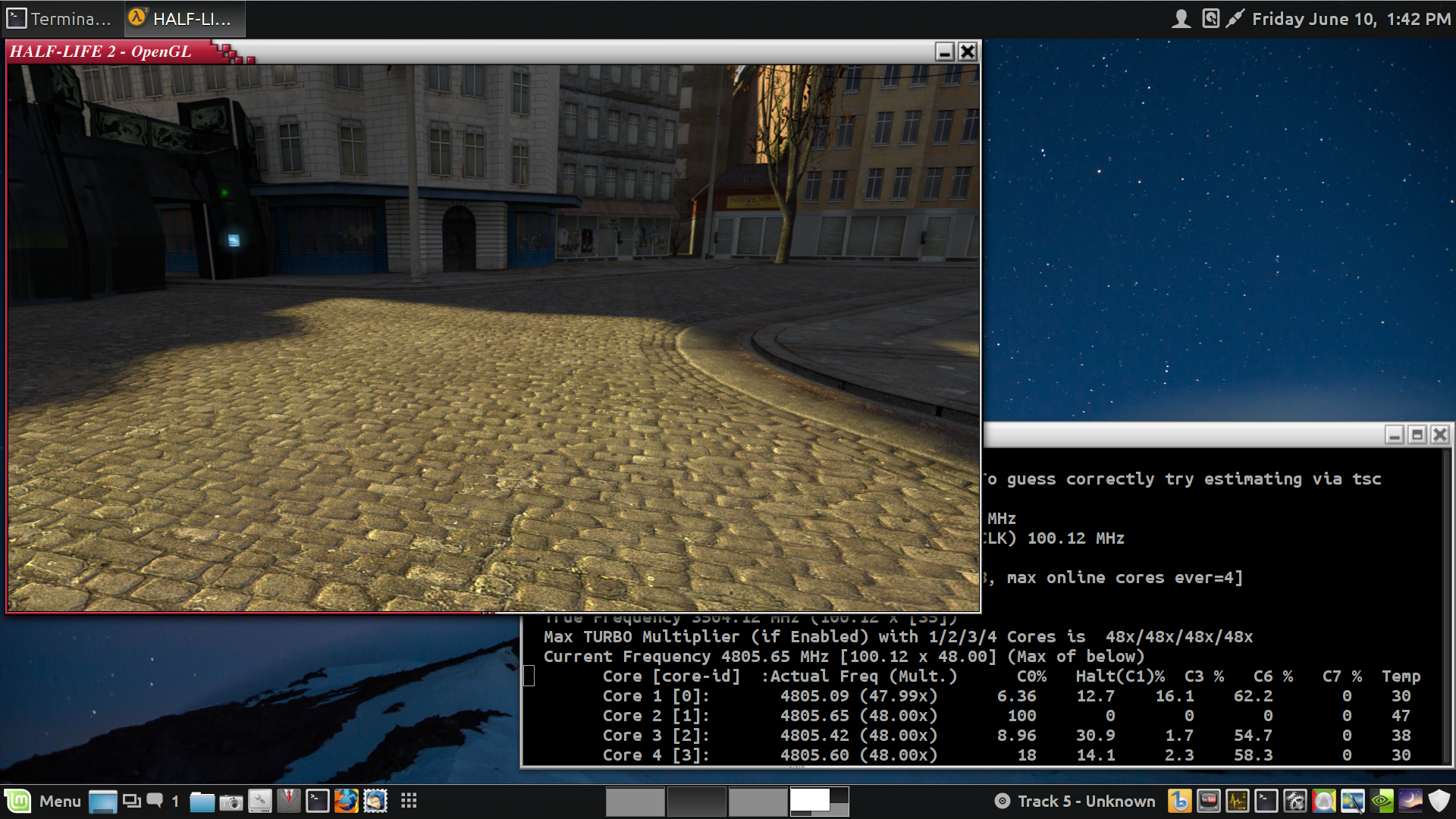
Task: Click the Show Desktop panel icon
Action: click(x=102, y=801)
